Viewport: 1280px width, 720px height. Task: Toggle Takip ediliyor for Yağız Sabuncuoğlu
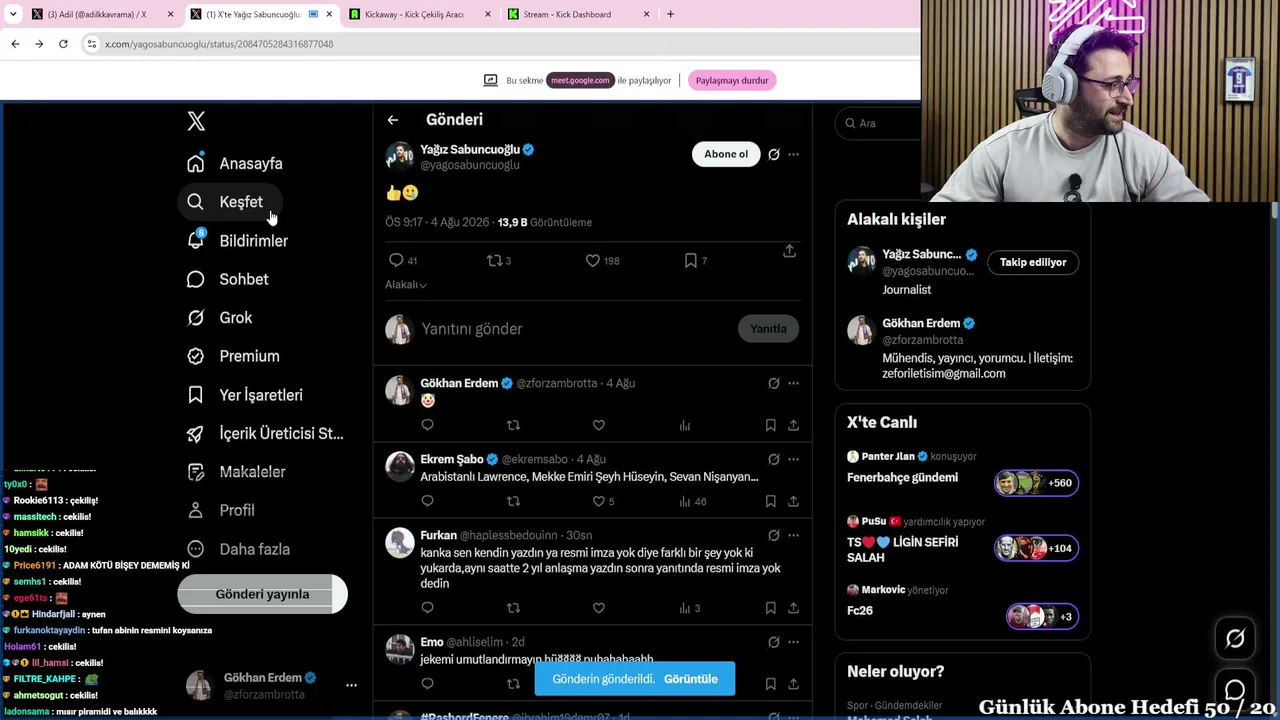point(1033,262)
